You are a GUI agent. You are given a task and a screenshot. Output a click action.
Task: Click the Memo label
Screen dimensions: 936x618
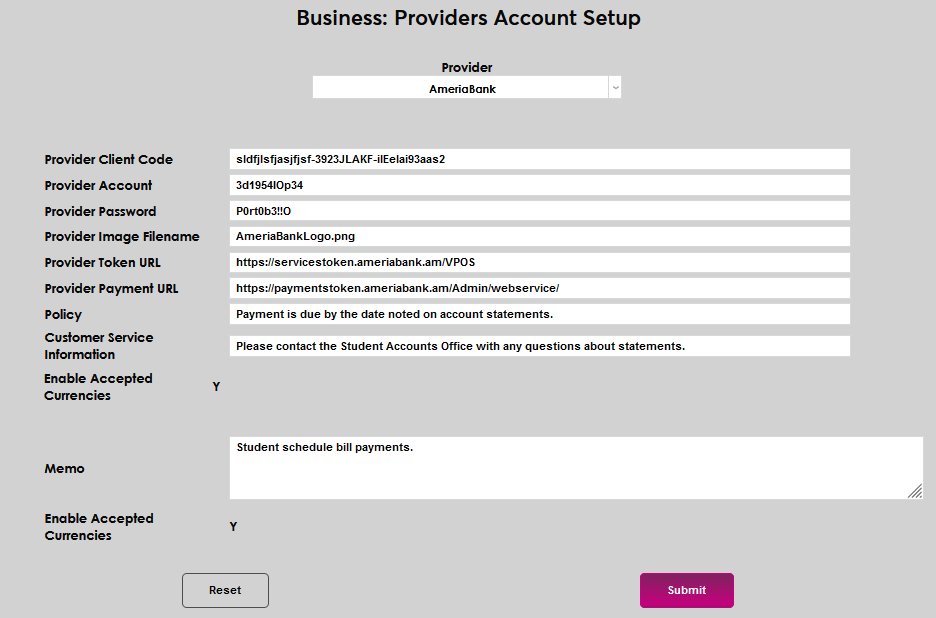click(64, 469)
